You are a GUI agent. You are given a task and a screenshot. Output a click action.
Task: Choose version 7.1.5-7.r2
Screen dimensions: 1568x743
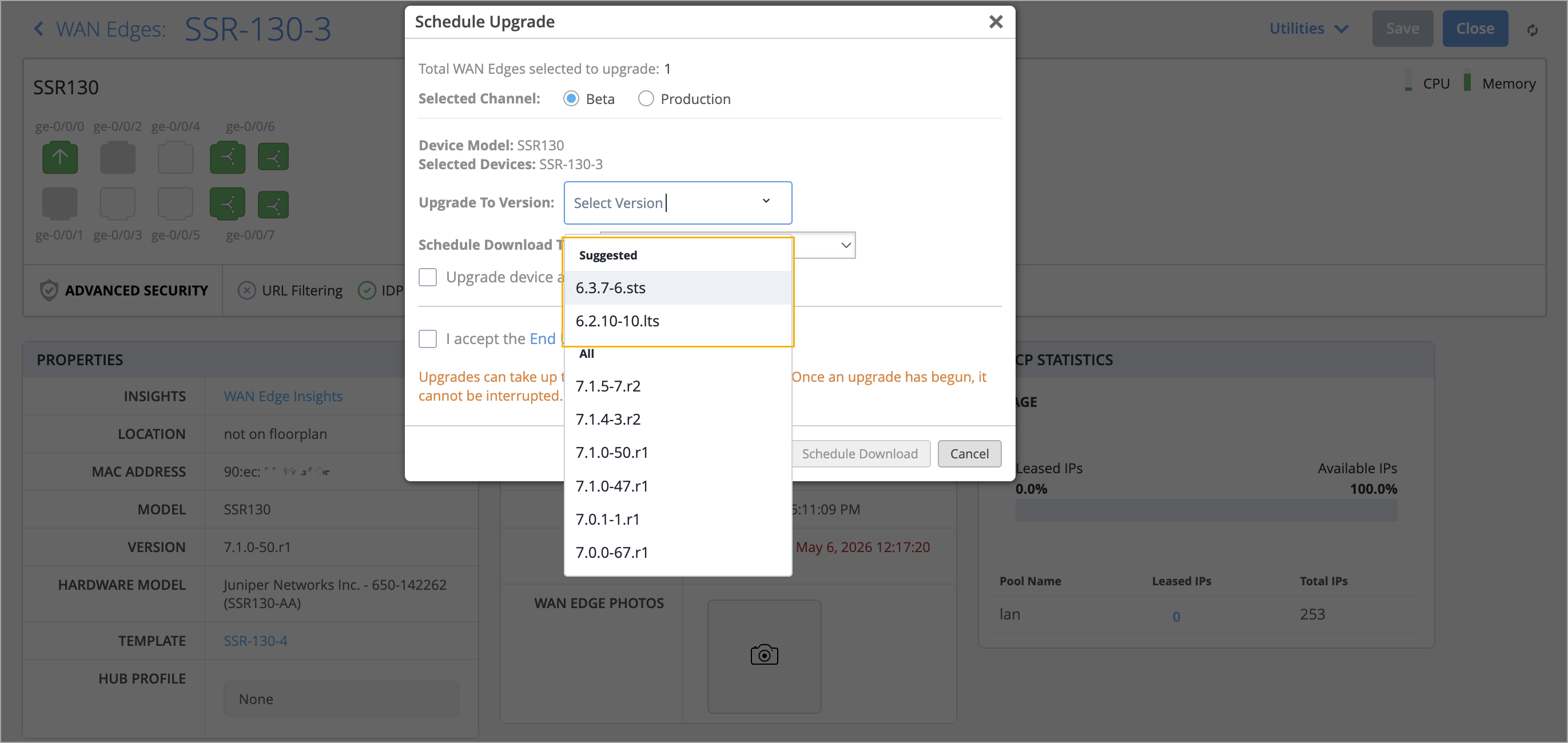[x=678, y=386]
